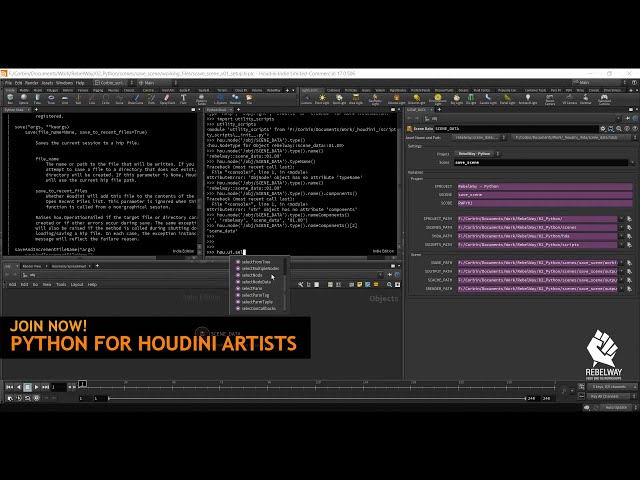This screenshot has height=480, width=640.
Task: Select the Grid shelf tool
Action: point(64,98)
